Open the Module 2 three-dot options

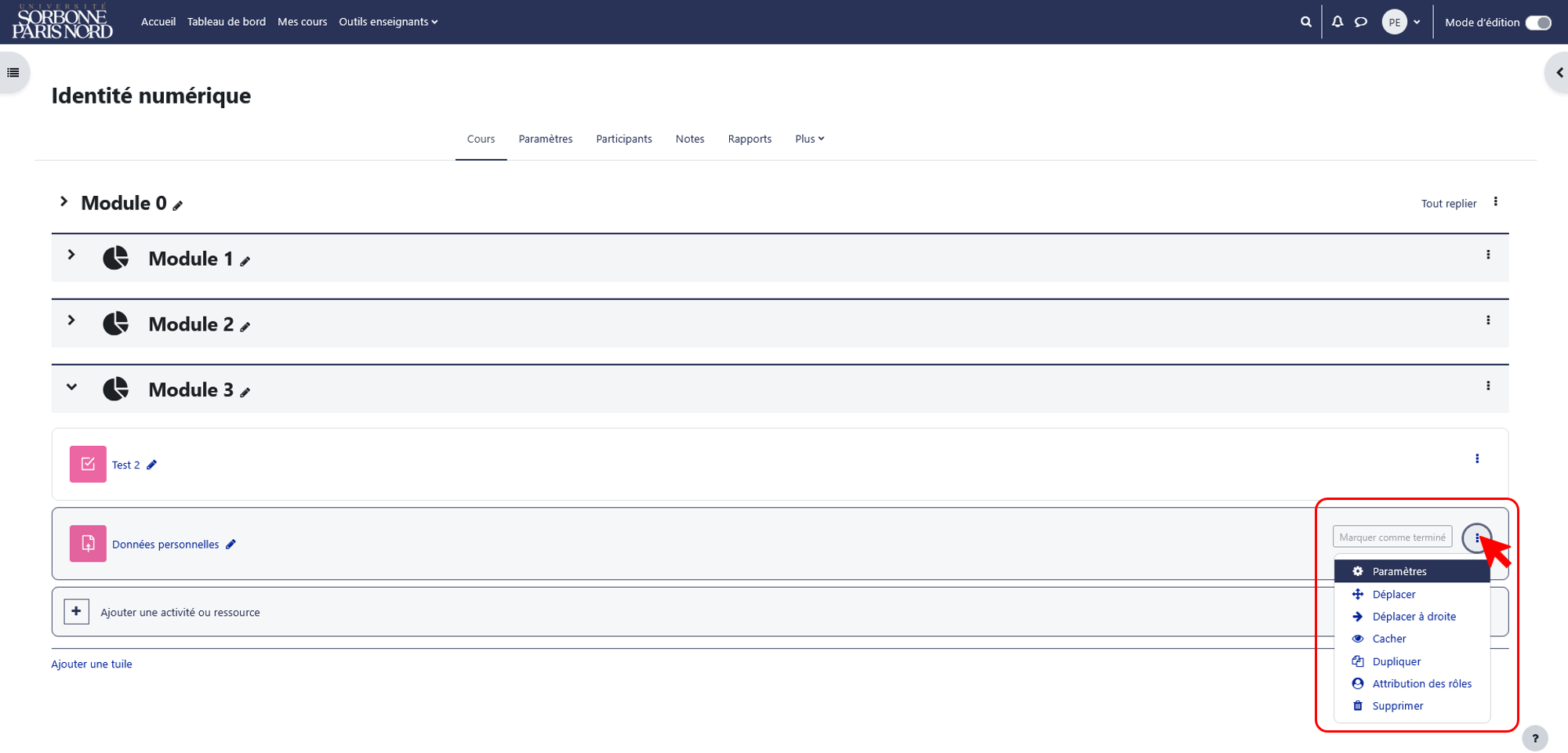[1488, 320]
